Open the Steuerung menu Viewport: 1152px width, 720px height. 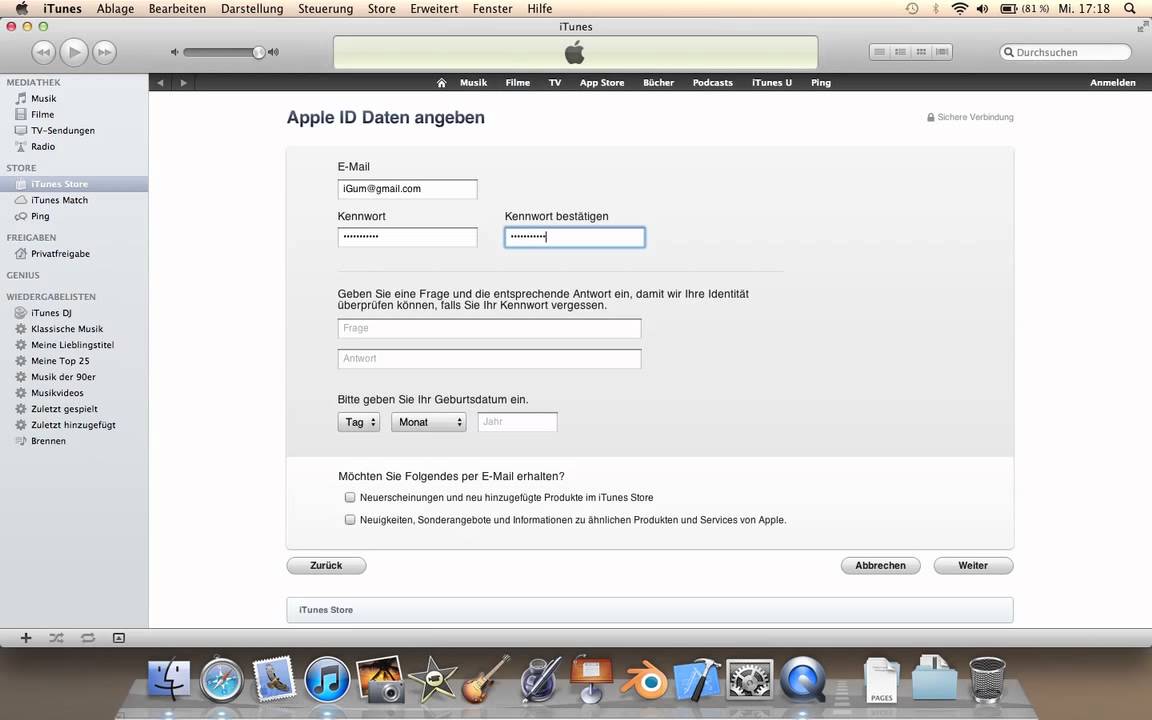point(325,9)
